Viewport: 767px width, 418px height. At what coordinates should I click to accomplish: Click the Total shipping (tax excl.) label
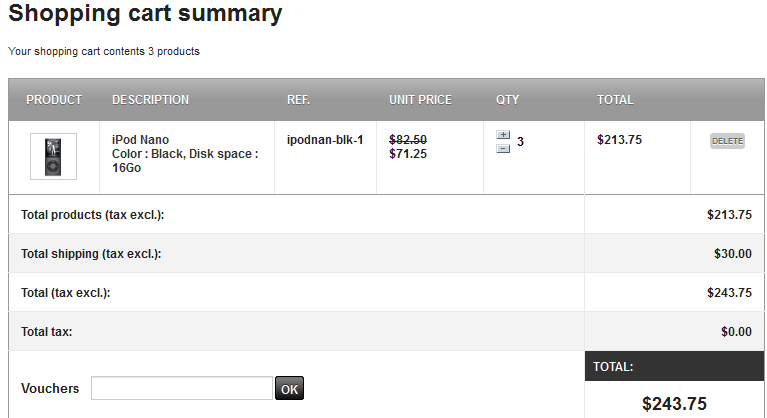point(91,254)
